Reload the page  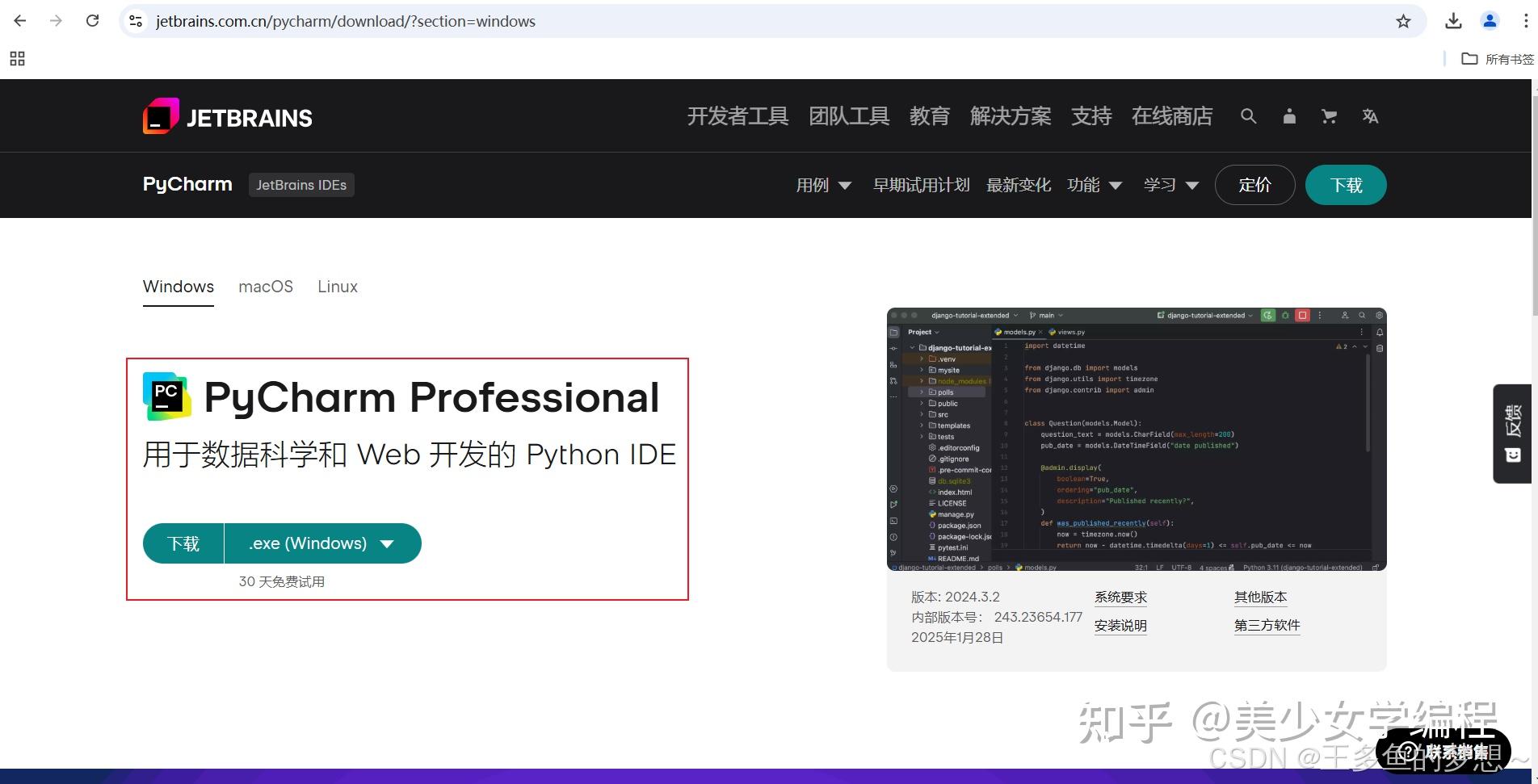pyautogui.click(x=91, y=21)
